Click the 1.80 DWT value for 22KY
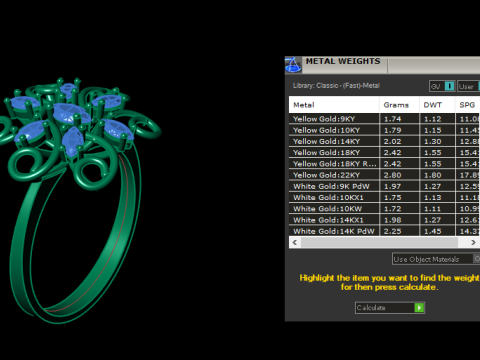This screenshot has height=360, width=480. tap(433, 175)
